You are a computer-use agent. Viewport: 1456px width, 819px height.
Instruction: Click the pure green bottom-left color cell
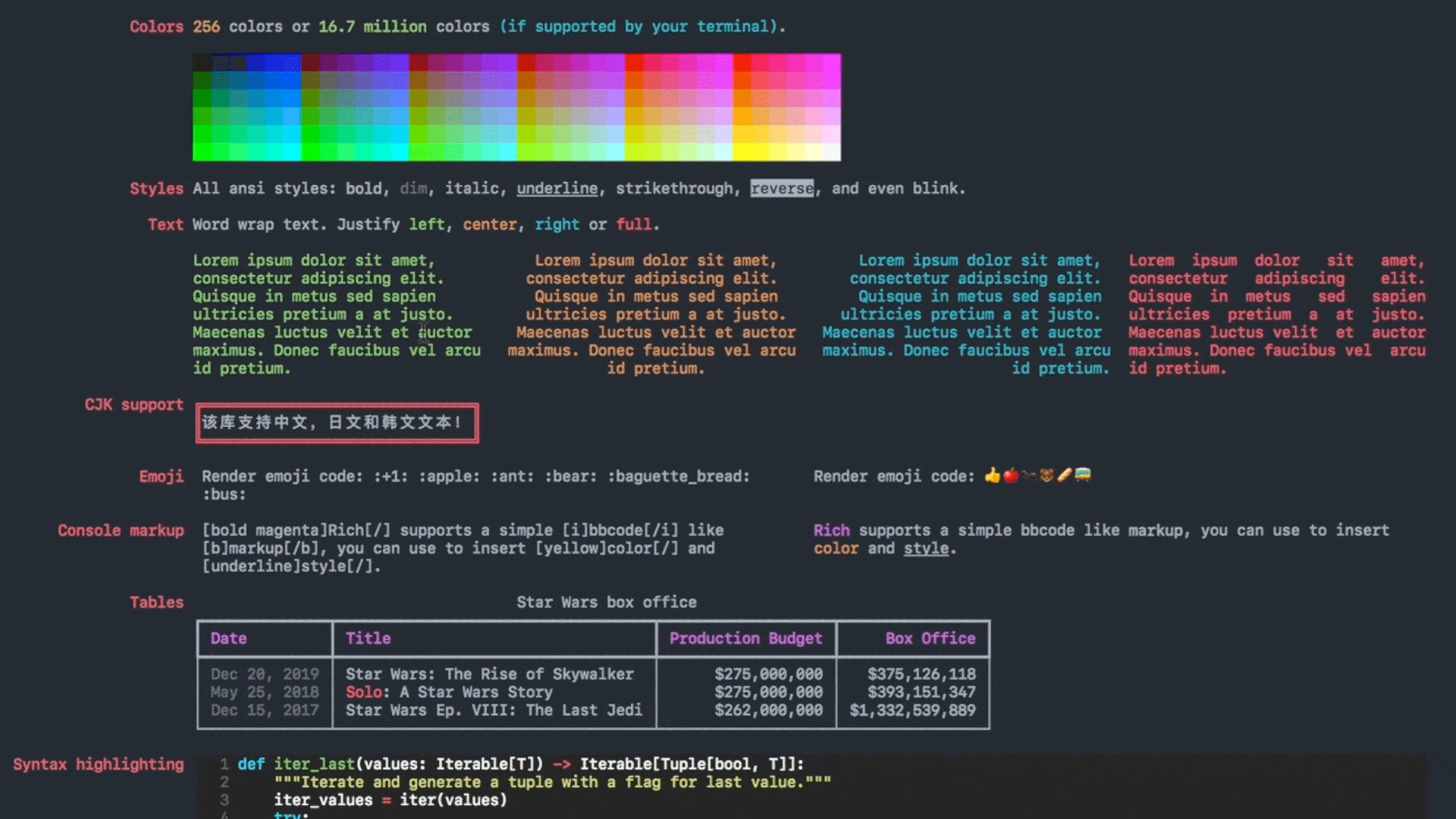202,152
